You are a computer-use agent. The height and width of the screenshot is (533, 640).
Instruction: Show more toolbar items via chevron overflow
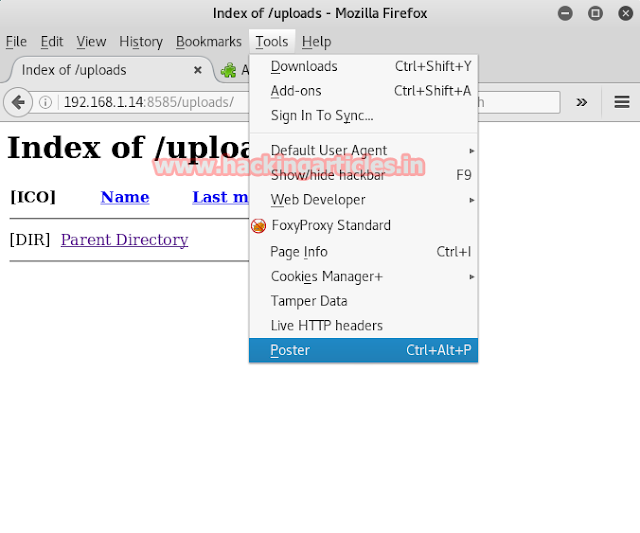(582, 102)
